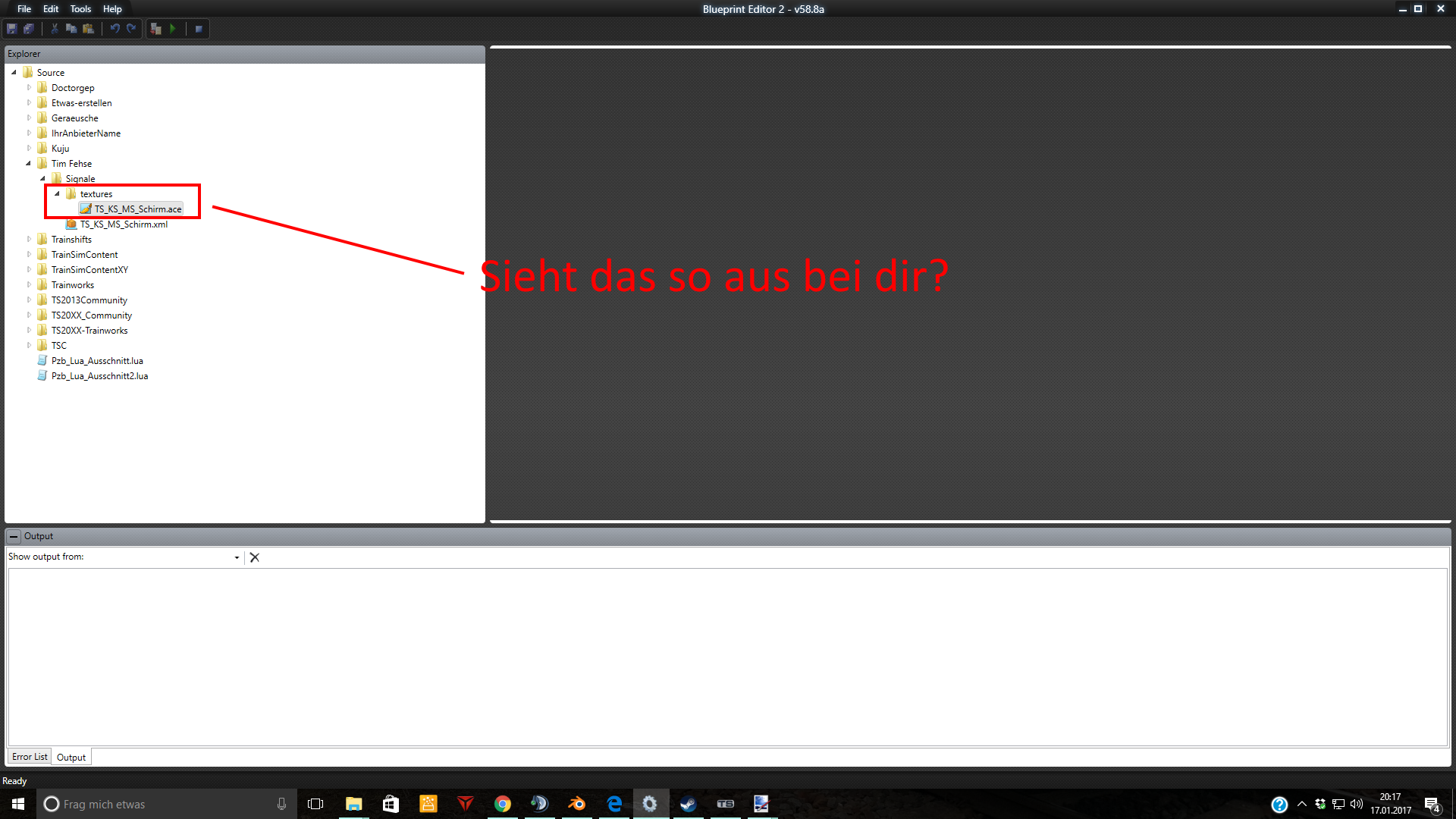Screen dimensions: 1456x819
Task: Click the Copy documents icon
Action: [x=71, y=29]
